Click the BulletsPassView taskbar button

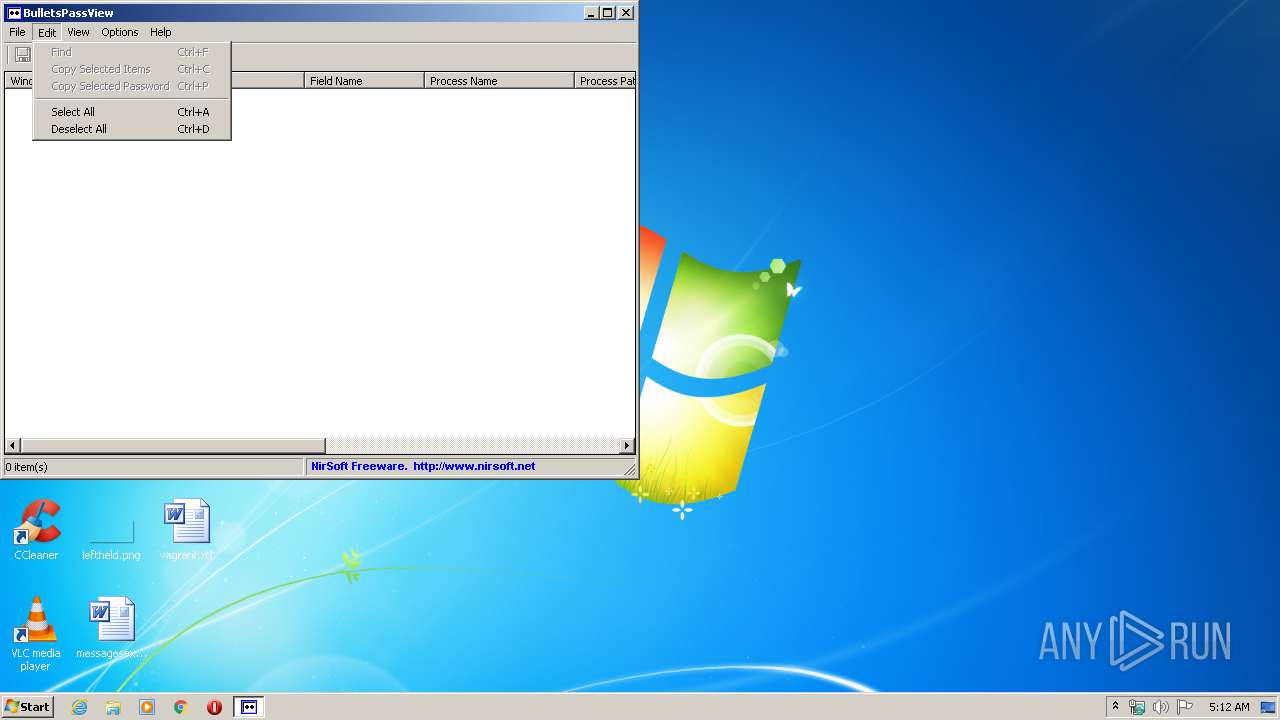[x=249, y=707]
